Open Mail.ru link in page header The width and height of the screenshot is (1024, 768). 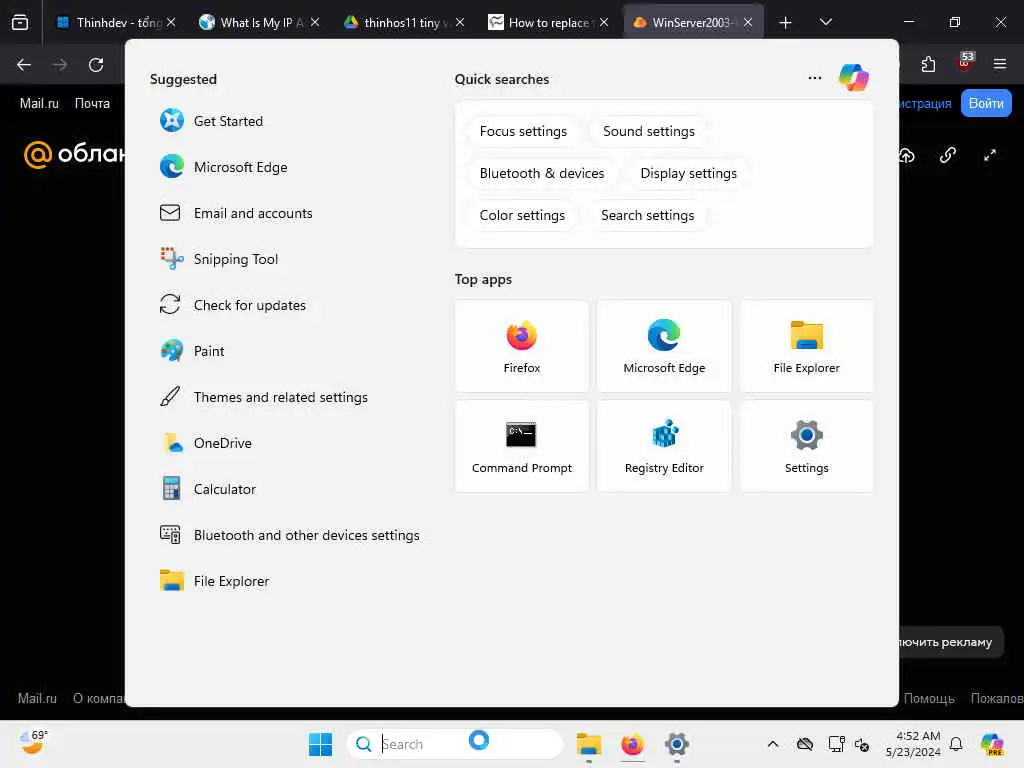39,103
